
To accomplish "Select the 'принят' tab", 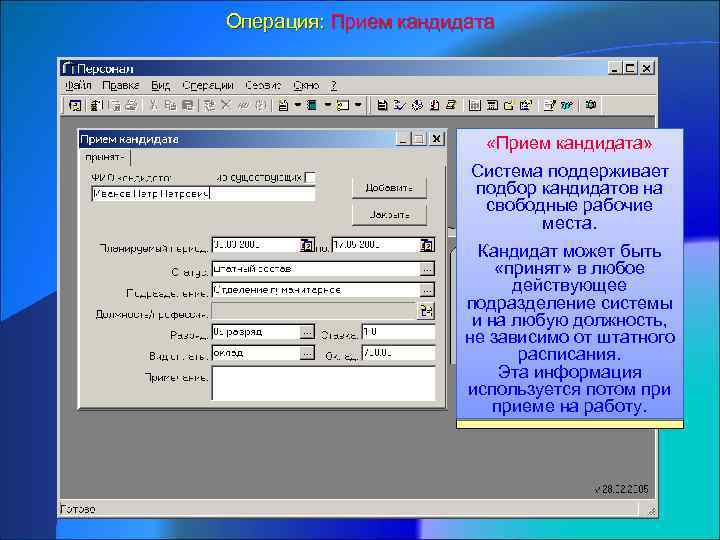I will pyautogui.click(x=105, y=158).
